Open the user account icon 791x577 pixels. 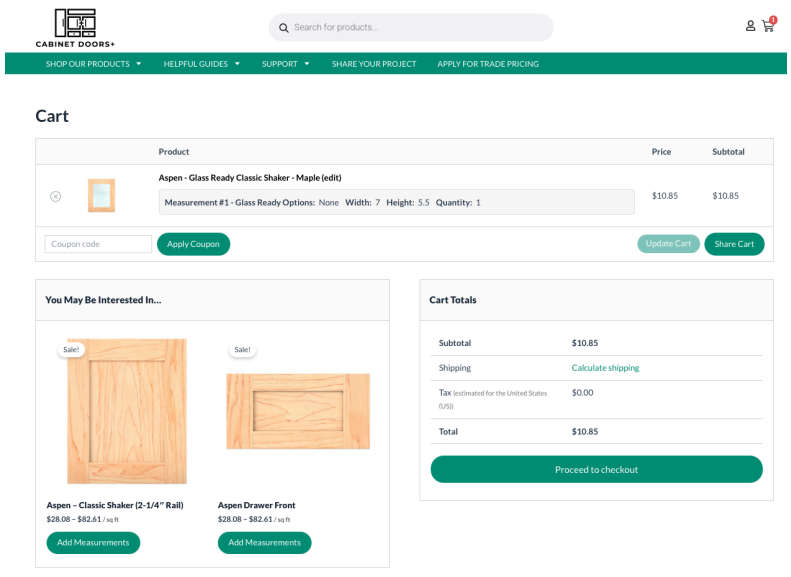750,26
